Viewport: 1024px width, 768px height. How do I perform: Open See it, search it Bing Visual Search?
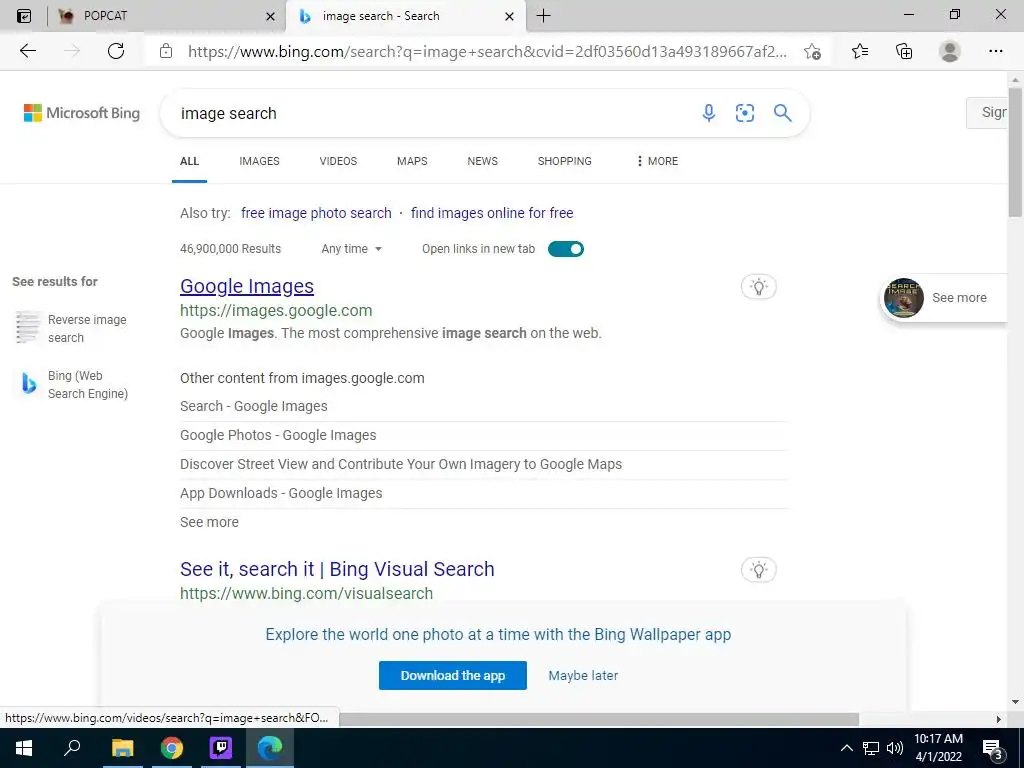point(337,569)
